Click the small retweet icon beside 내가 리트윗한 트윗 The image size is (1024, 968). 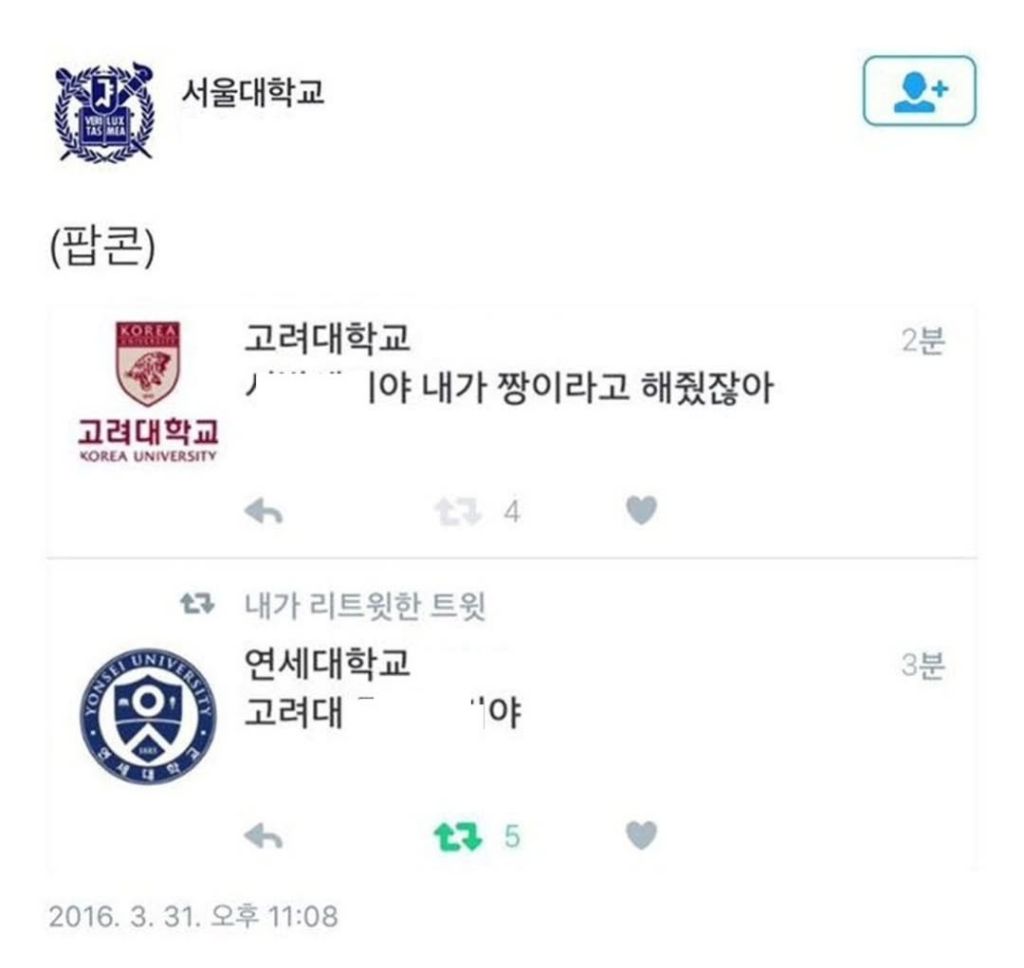pos(197,604)
